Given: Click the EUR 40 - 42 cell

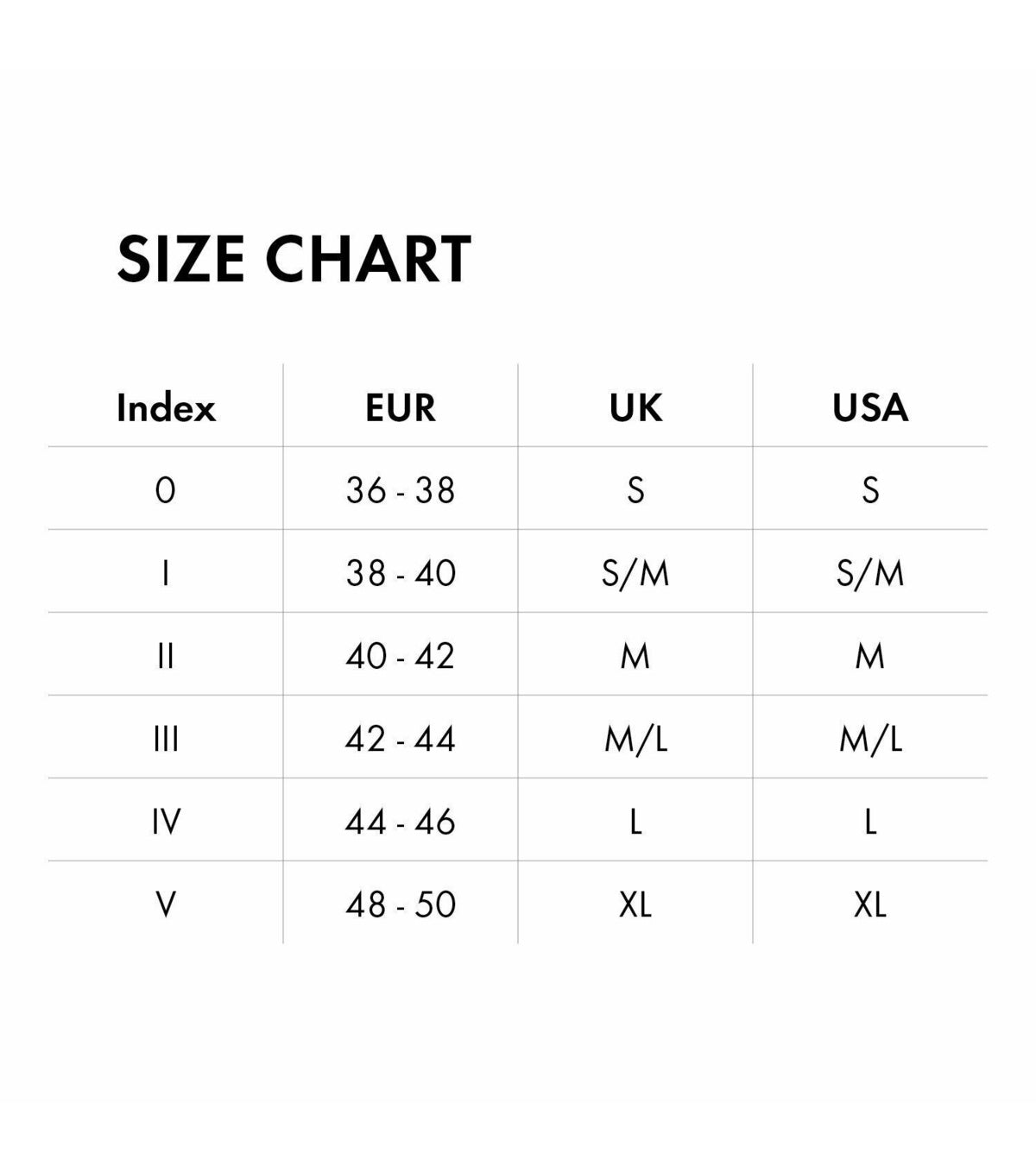Looking at the screenshot, I should pyautogui.click(x=401, y=656).
